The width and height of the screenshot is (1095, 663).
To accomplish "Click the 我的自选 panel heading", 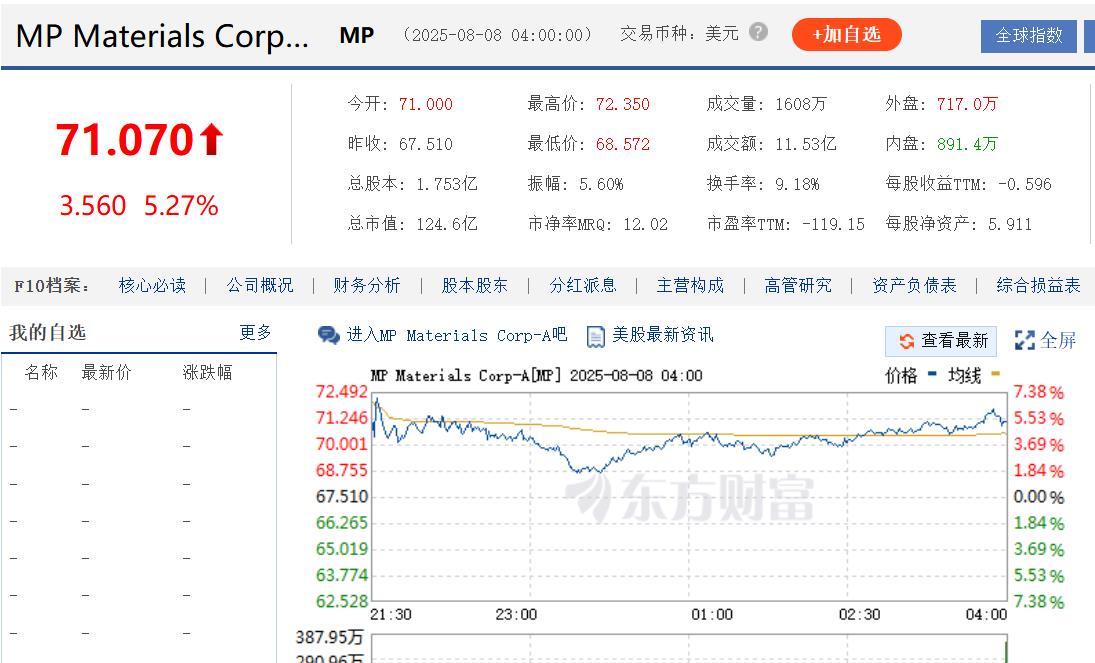I will (x=47, y=332).
